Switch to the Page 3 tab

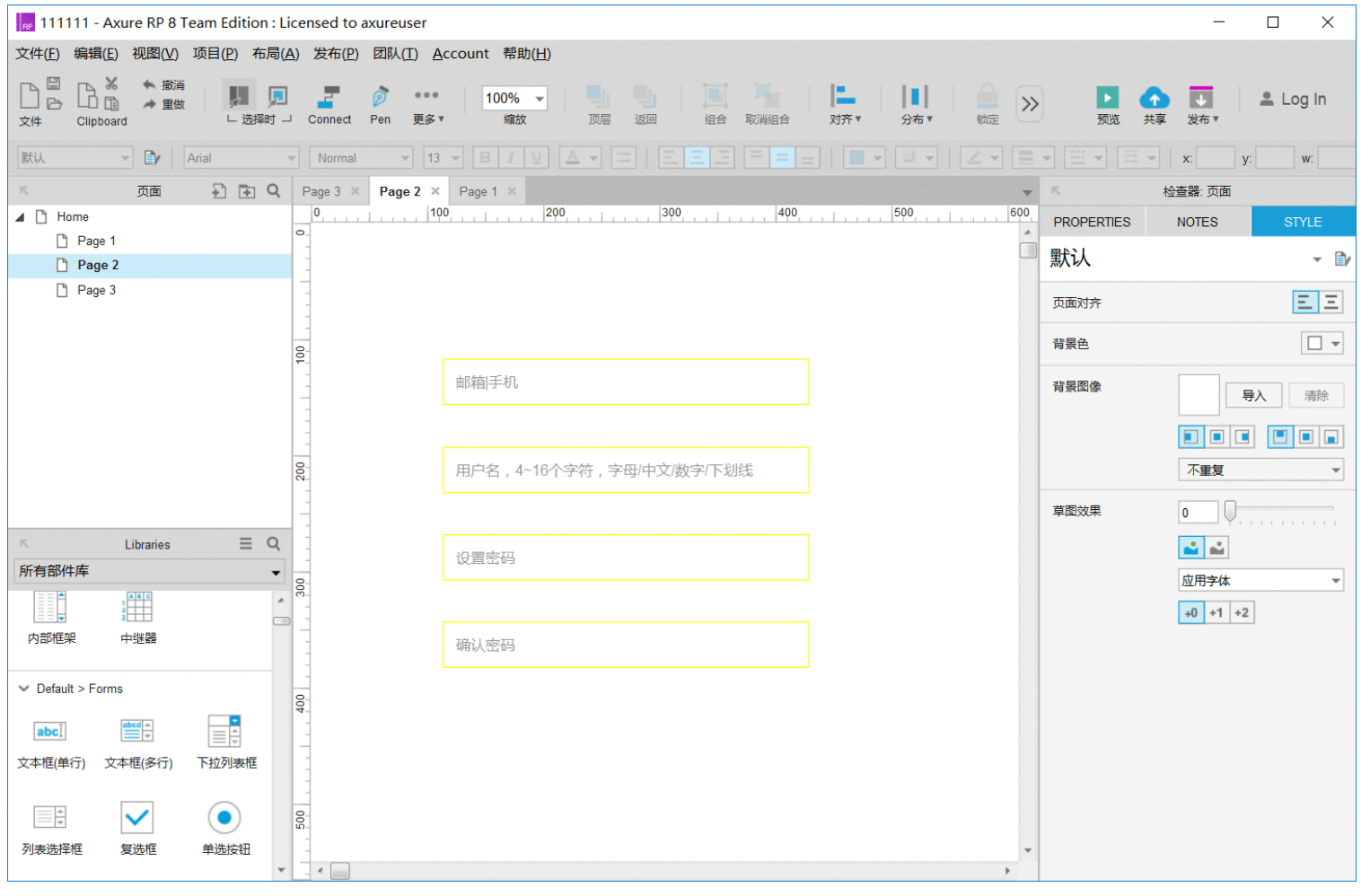coord(321,191)
